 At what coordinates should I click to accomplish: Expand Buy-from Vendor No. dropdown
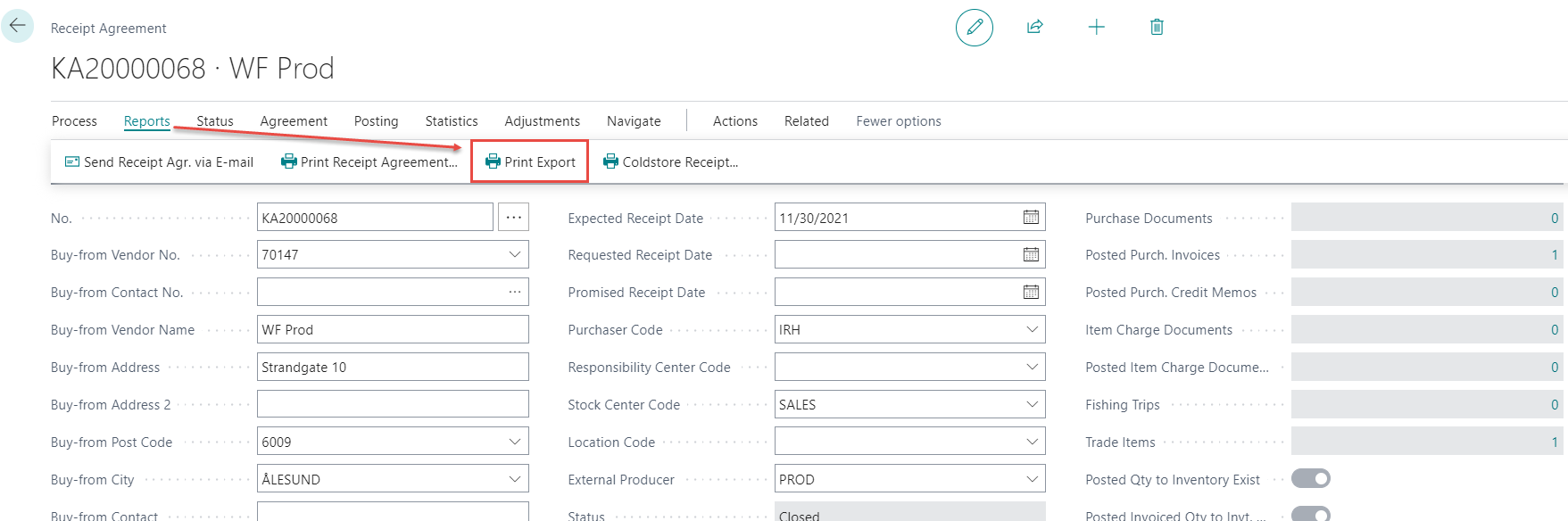515,255
